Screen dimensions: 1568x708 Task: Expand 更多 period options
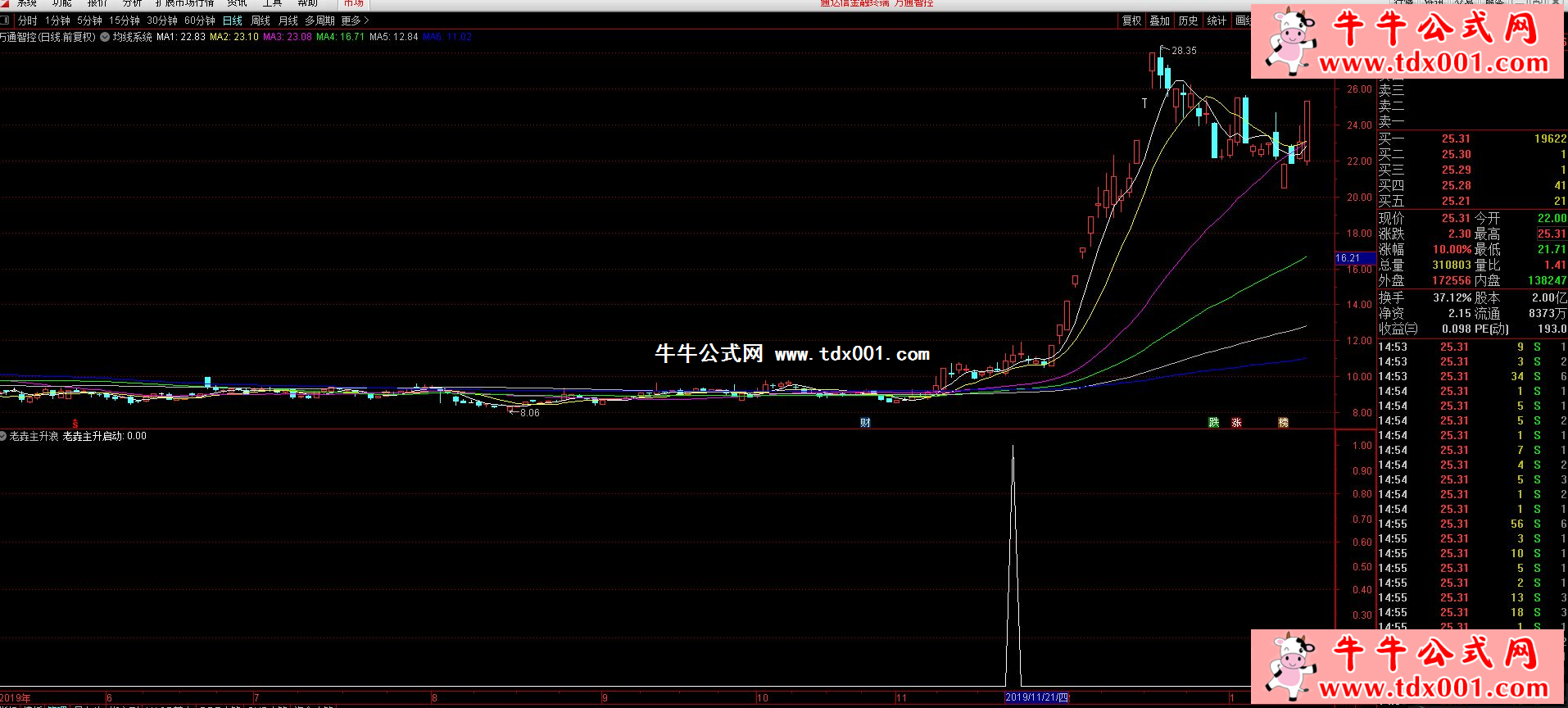point(355,20)
